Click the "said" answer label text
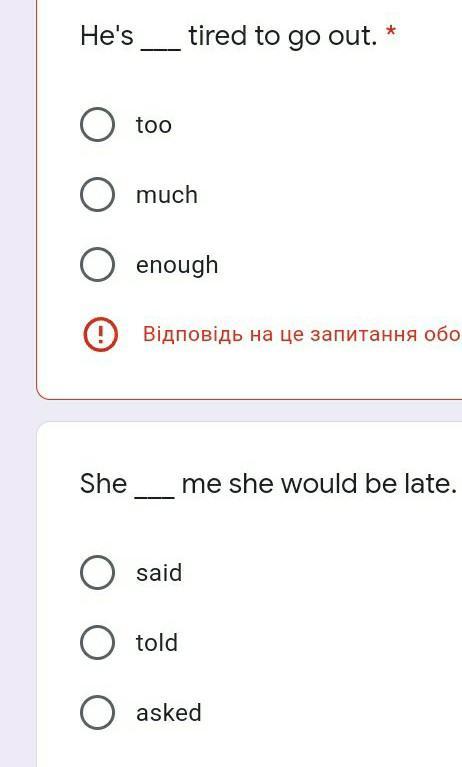The width and height of the screenshot is (462, 767). click(x=159, y=572)
